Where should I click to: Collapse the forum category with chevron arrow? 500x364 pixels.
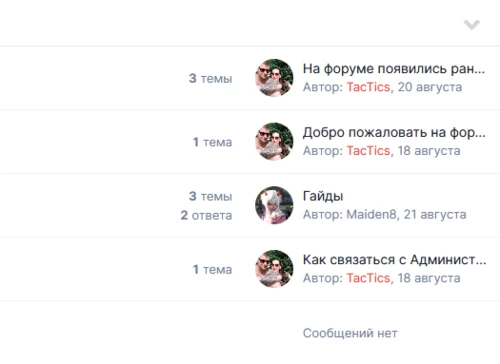(472, 25)
